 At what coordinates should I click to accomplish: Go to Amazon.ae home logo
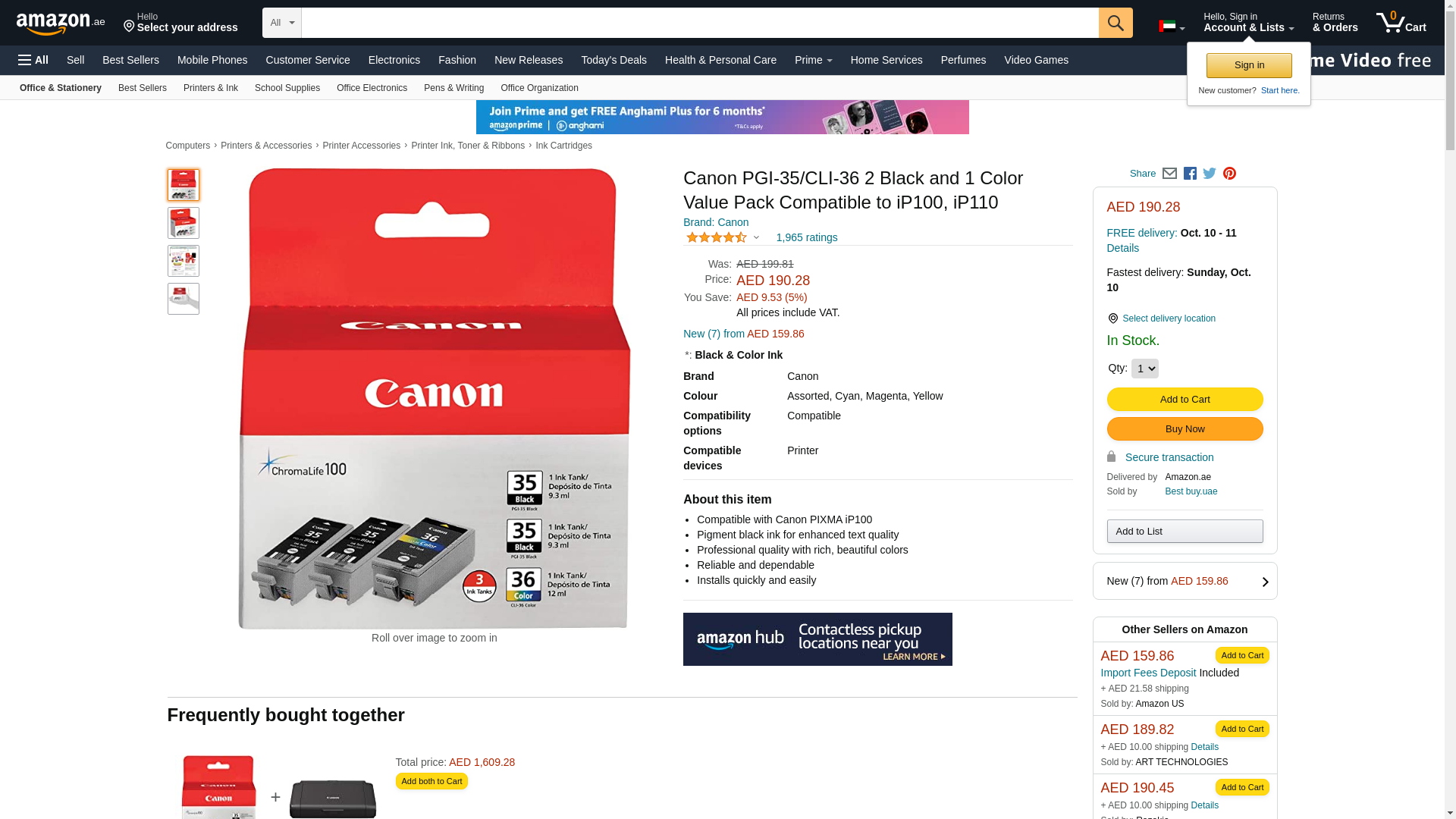(x=61, y=24)
